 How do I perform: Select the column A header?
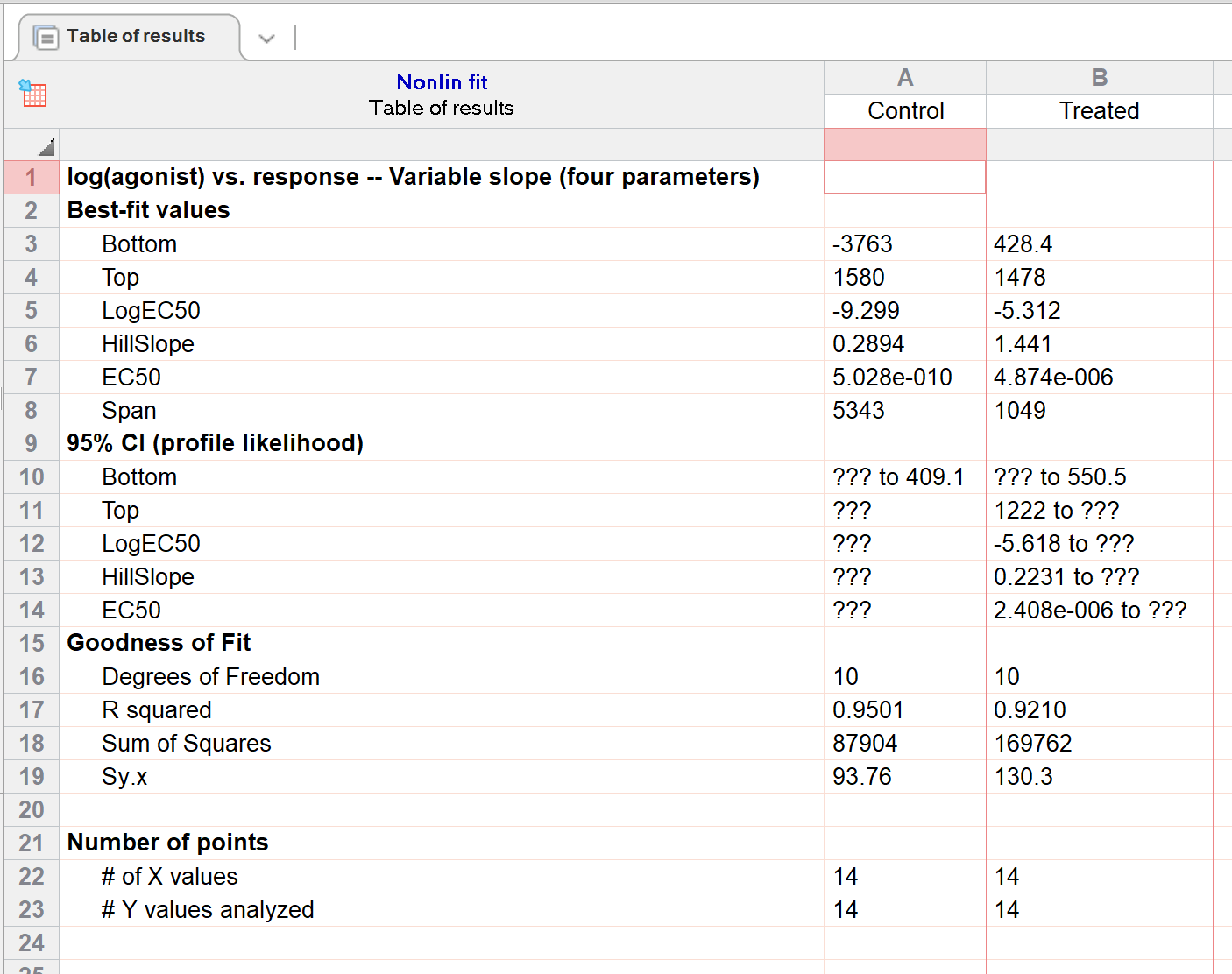(905, 78)
